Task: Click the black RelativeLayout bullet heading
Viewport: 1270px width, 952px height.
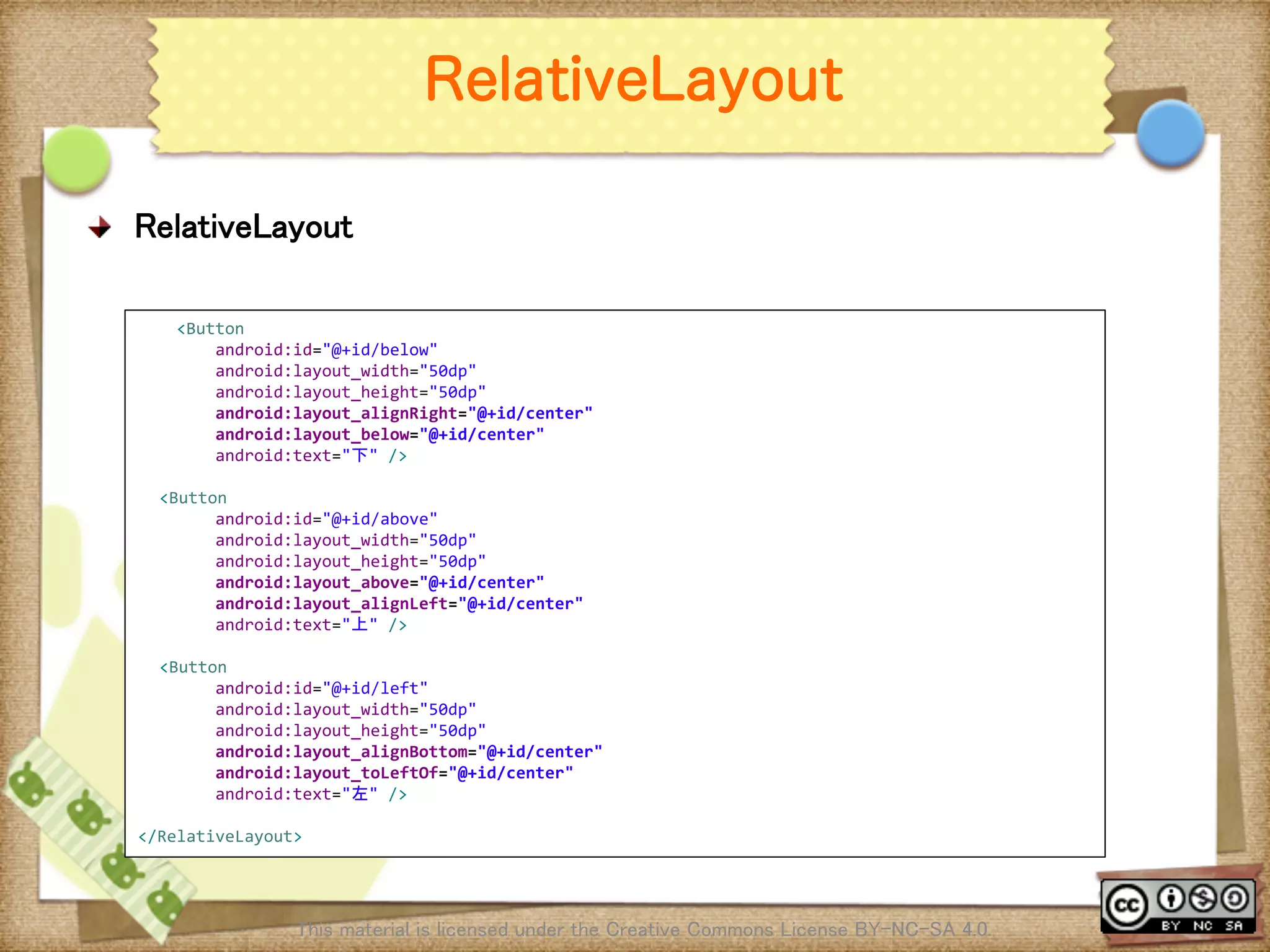Action: (x=244, y=227)
